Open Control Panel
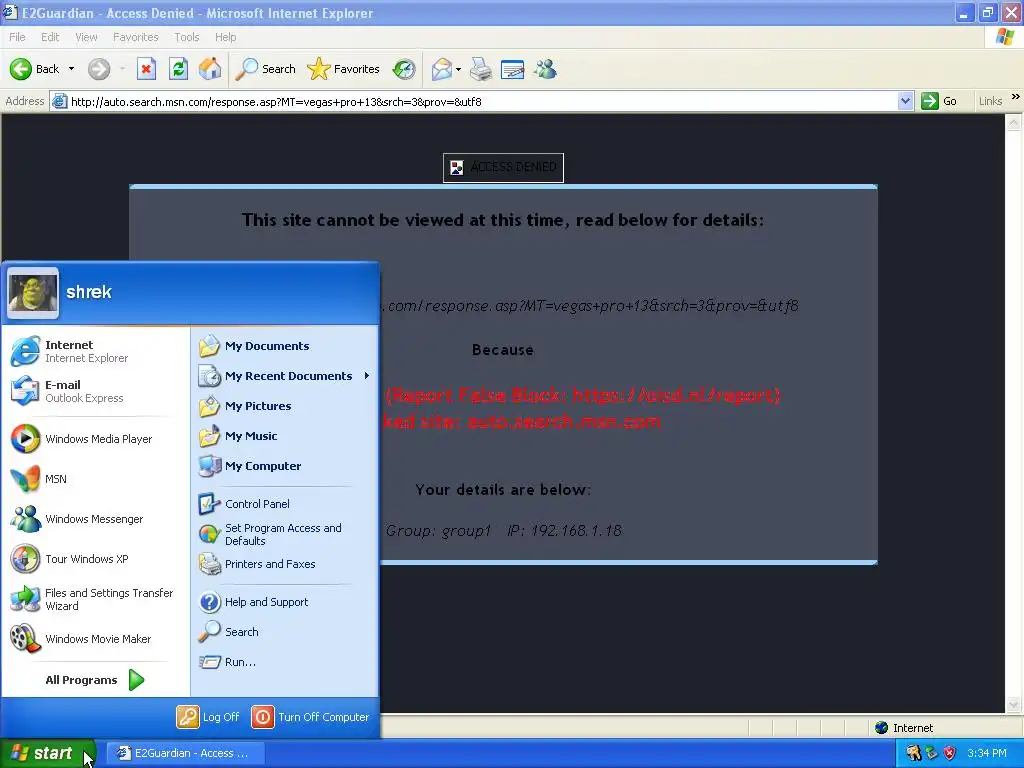Viewport: 1024px width, 768px height. pos(285,504)
